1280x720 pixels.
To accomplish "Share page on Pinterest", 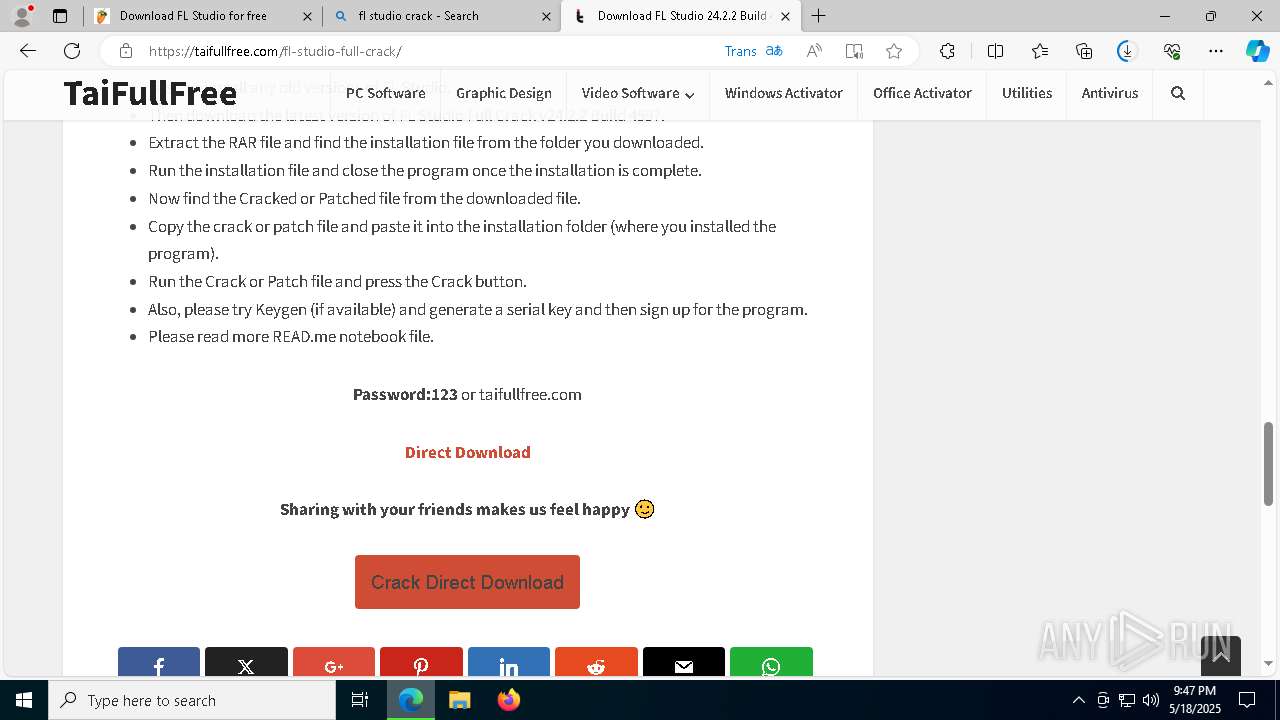I will pyautogui.click(x=421, y=662).
